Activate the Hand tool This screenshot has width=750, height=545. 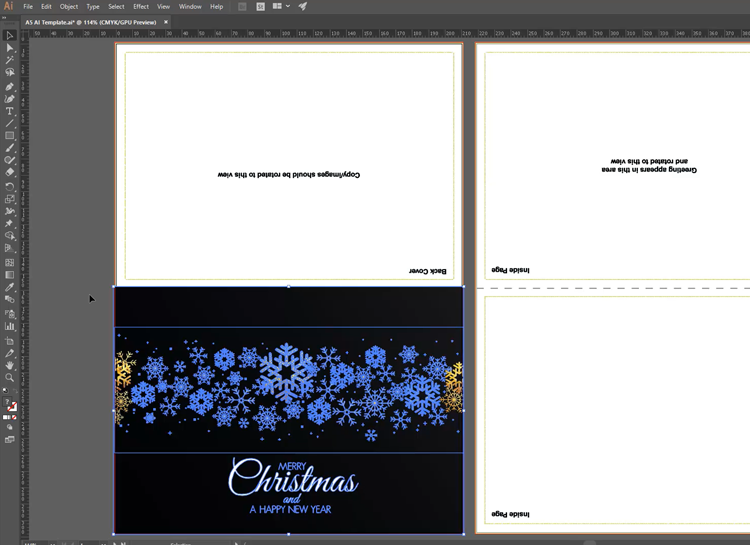[10, 366]
